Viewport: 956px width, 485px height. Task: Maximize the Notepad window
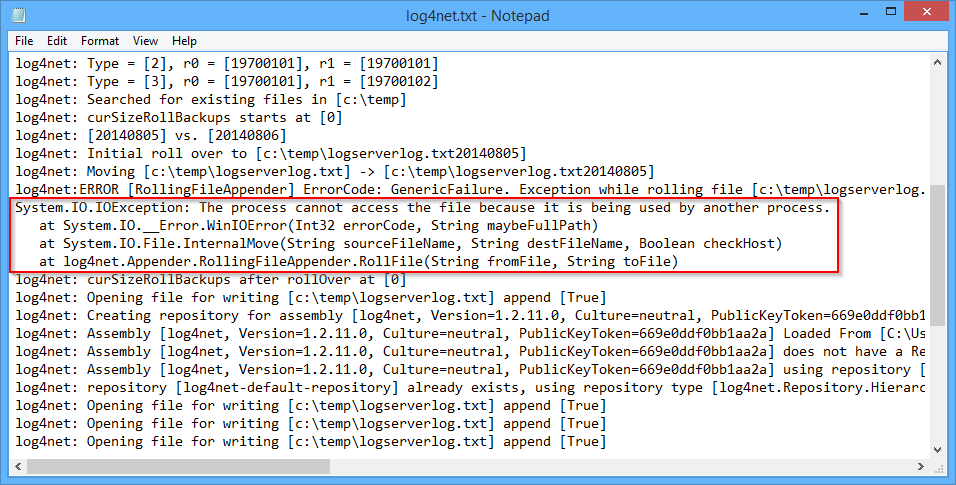(891, 12)
